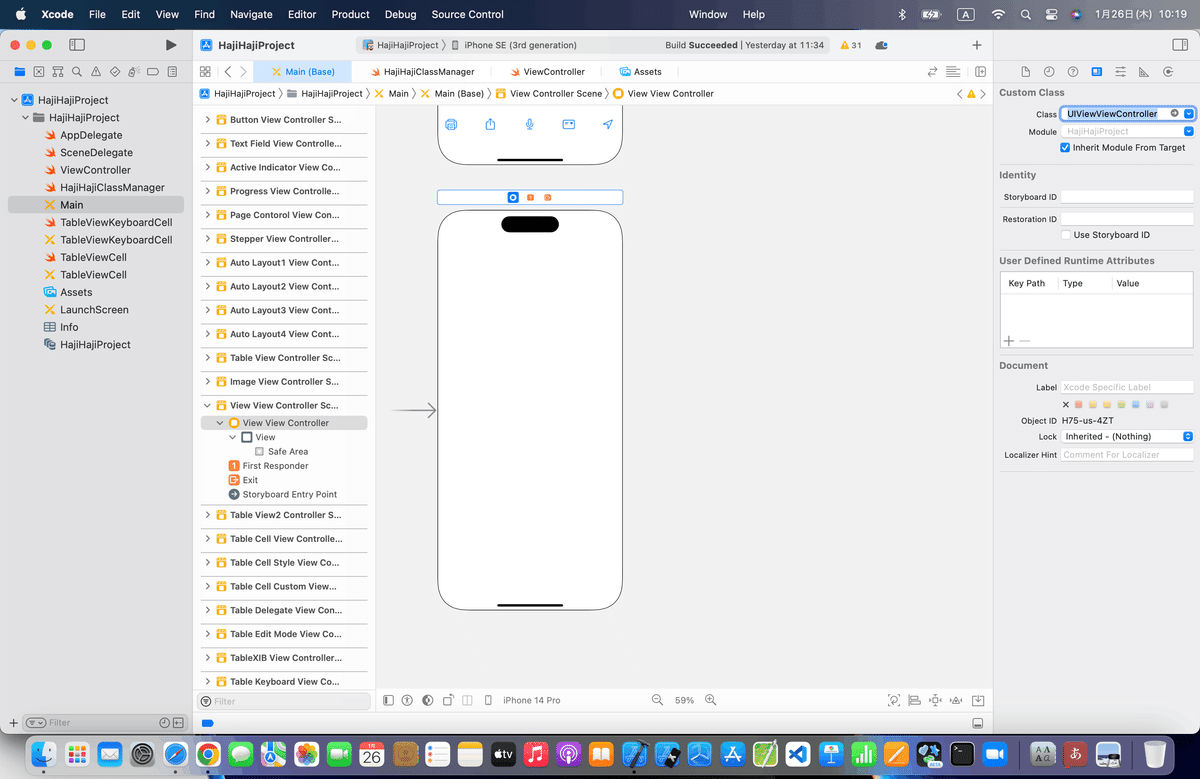Click the 31 warnings indicator
Screen dimensions: 1200x779
851,45
